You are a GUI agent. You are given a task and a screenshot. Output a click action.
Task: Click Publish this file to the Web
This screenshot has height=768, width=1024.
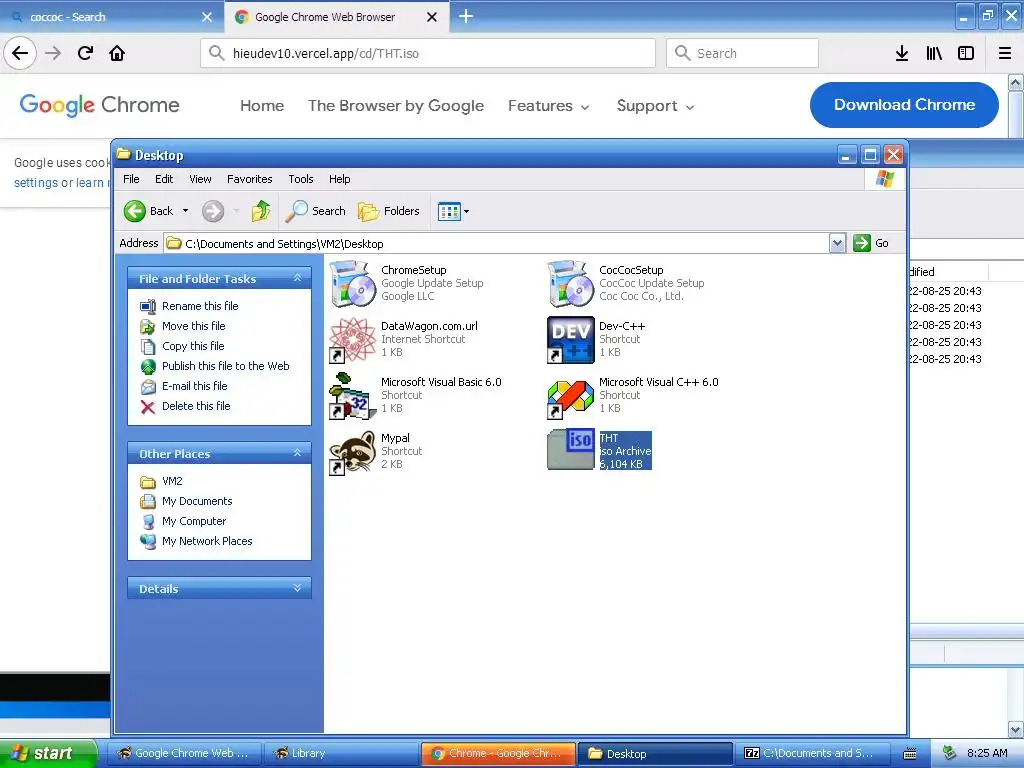point(225,366)
